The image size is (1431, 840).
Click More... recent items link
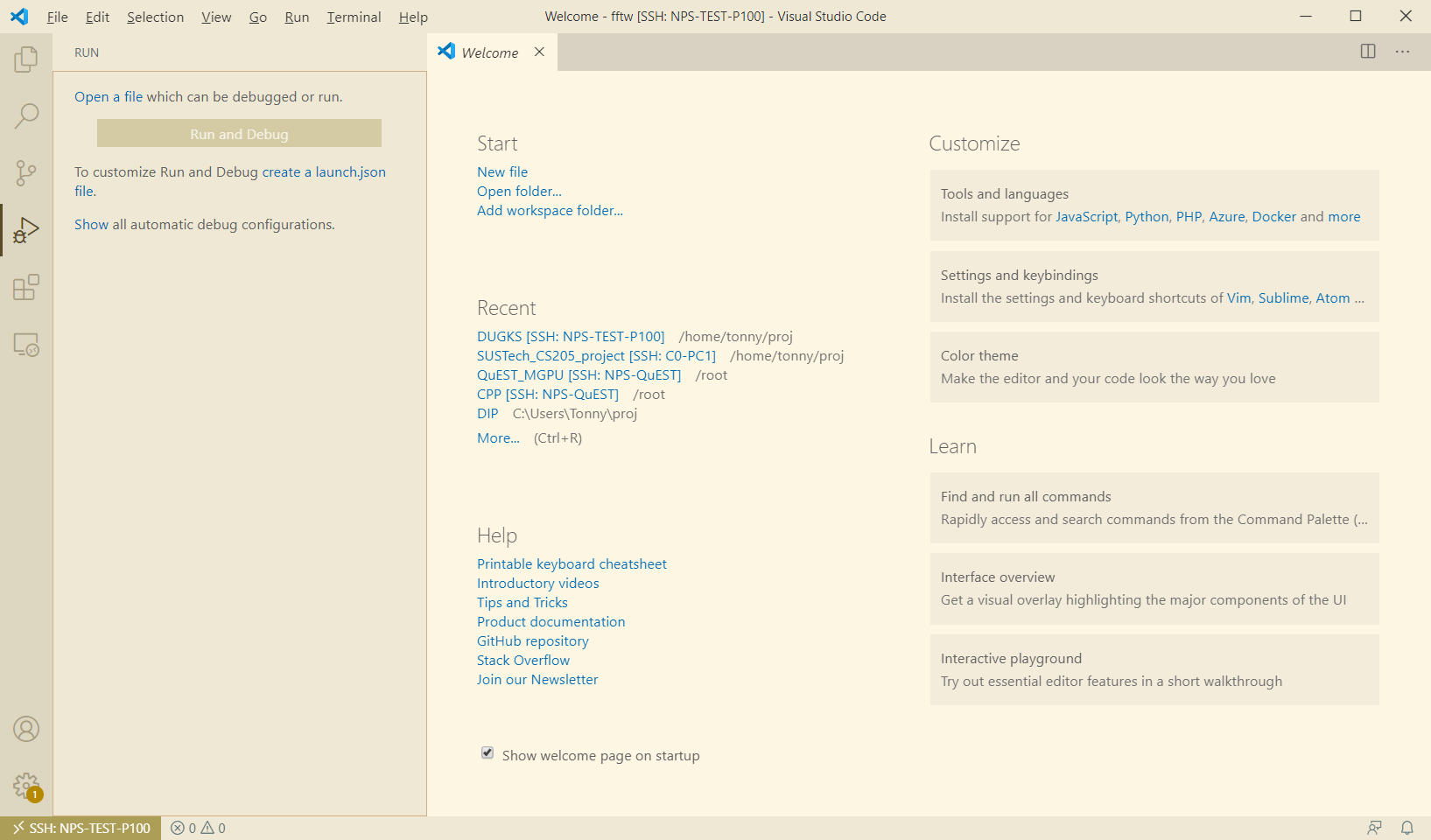tap(498, 437)
